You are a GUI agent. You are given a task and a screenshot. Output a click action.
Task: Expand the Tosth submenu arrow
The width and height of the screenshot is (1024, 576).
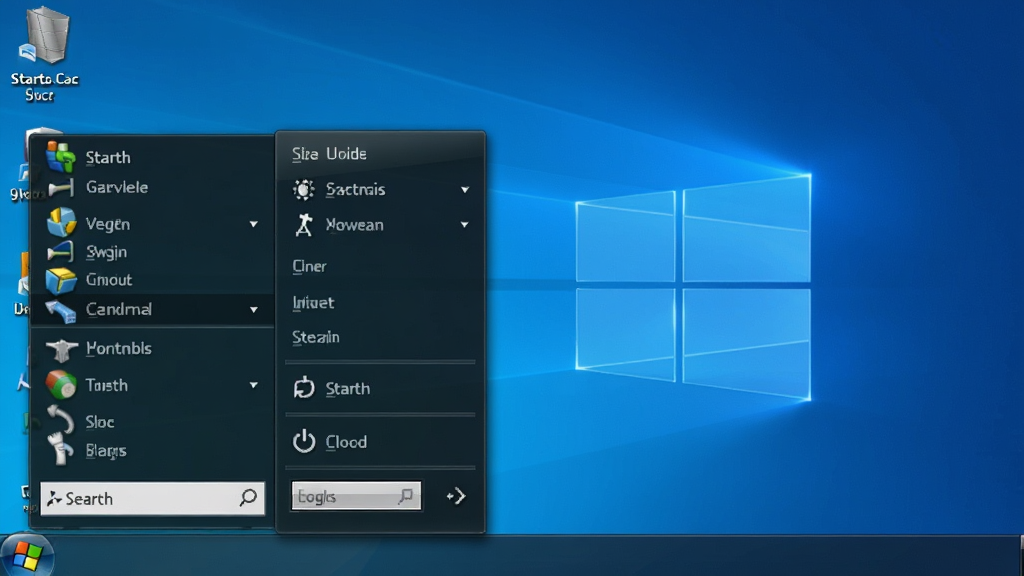pyautogui.click(x=253, y=385)
